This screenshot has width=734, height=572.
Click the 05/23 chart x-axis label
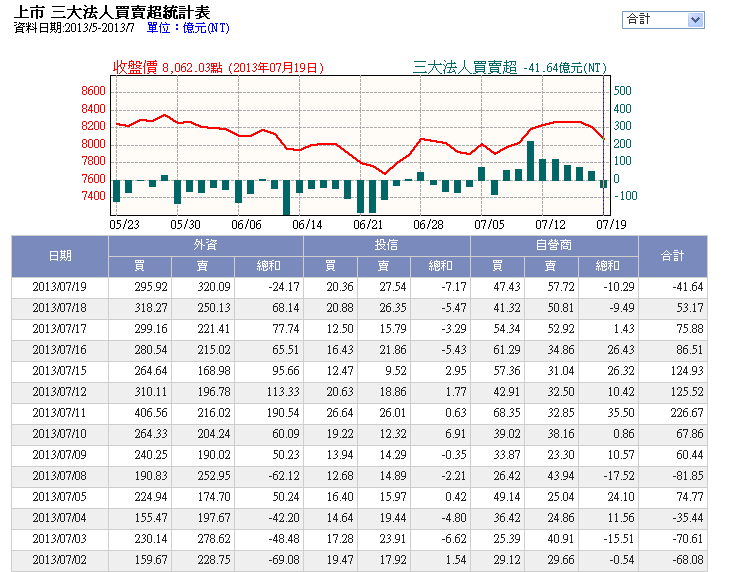point(125,225)
